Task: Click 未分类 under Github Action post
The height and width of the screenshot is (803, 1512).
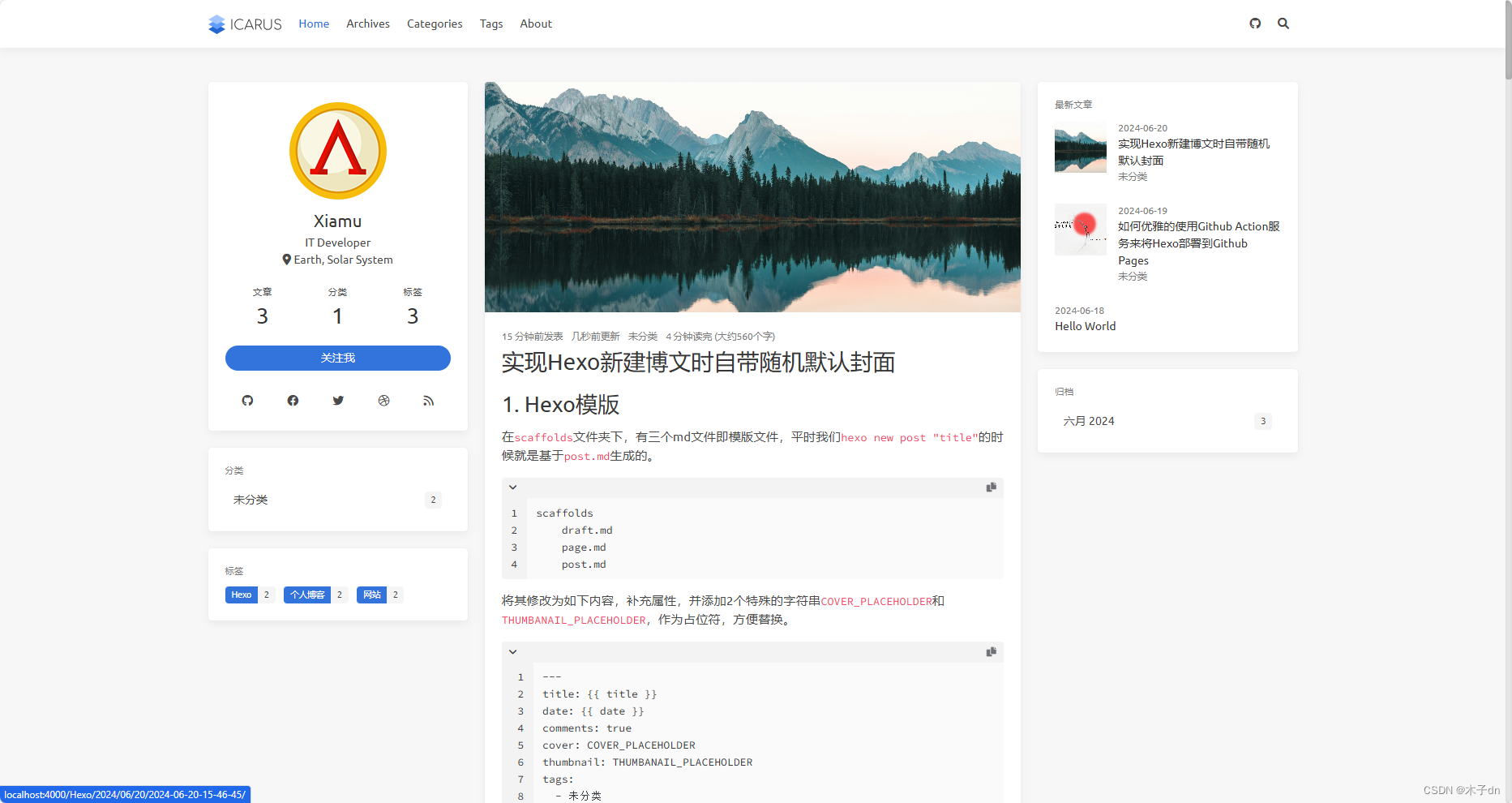Action: [x=1133, y=277]
